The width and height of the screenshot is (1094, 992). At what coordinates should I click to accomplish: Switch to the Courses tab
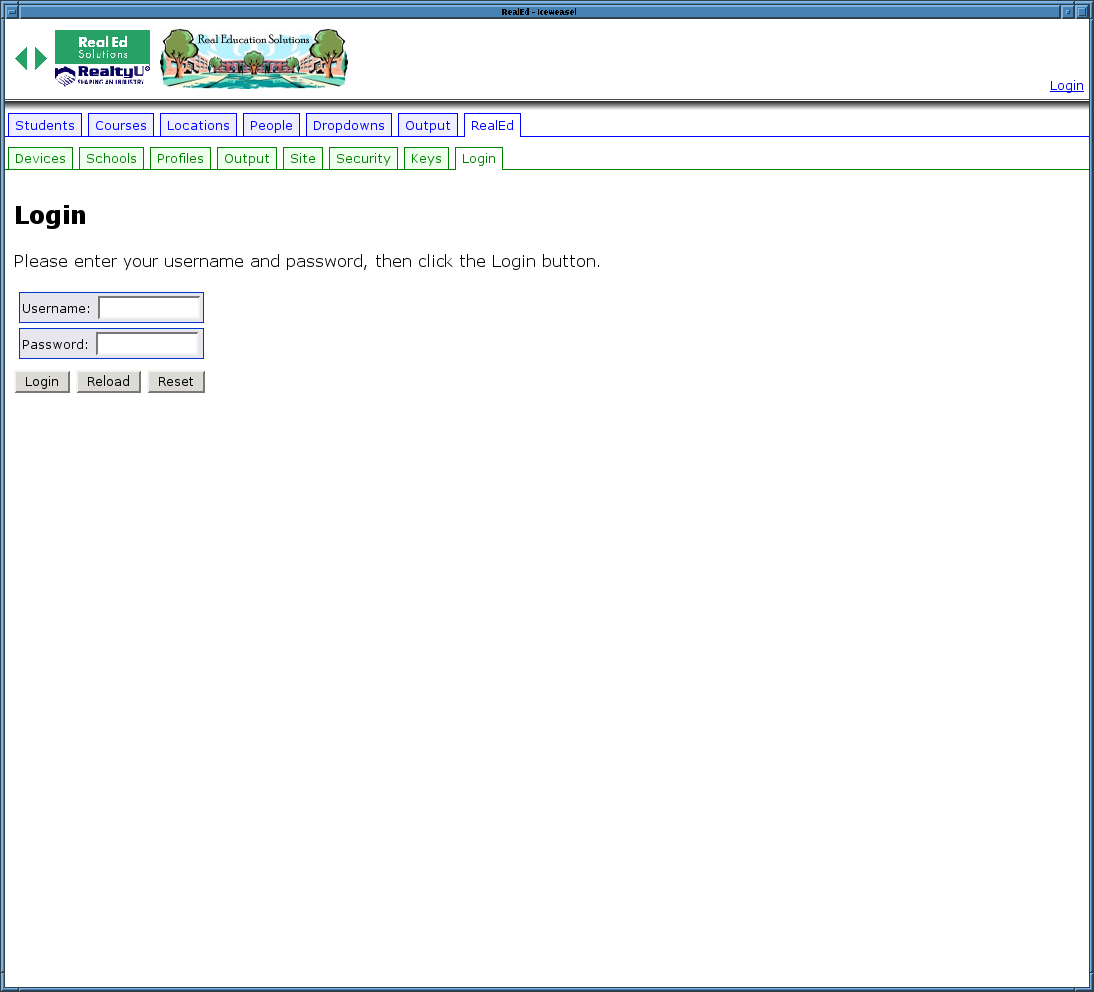(121, 125)
